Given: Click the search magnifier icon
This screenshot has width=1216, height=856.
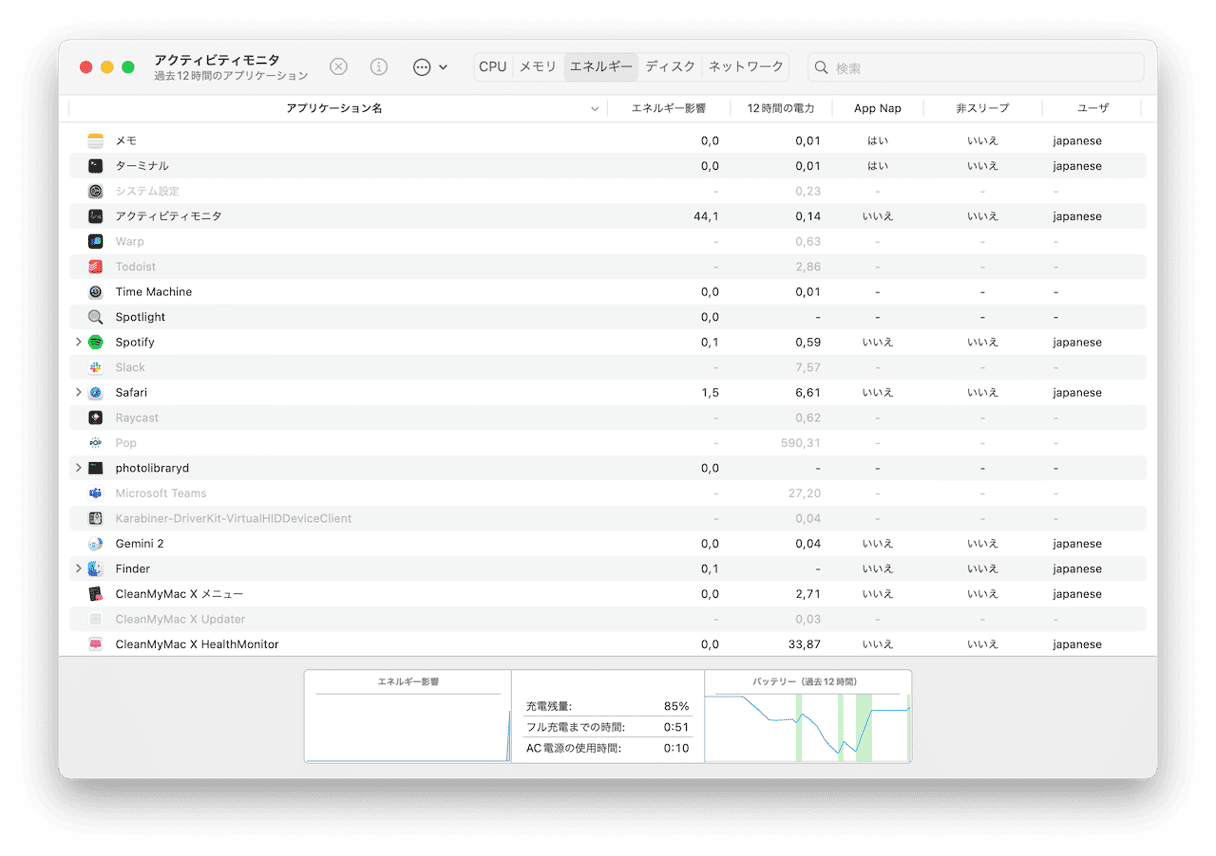Looking at the screenshot, I should coord(821,68).
